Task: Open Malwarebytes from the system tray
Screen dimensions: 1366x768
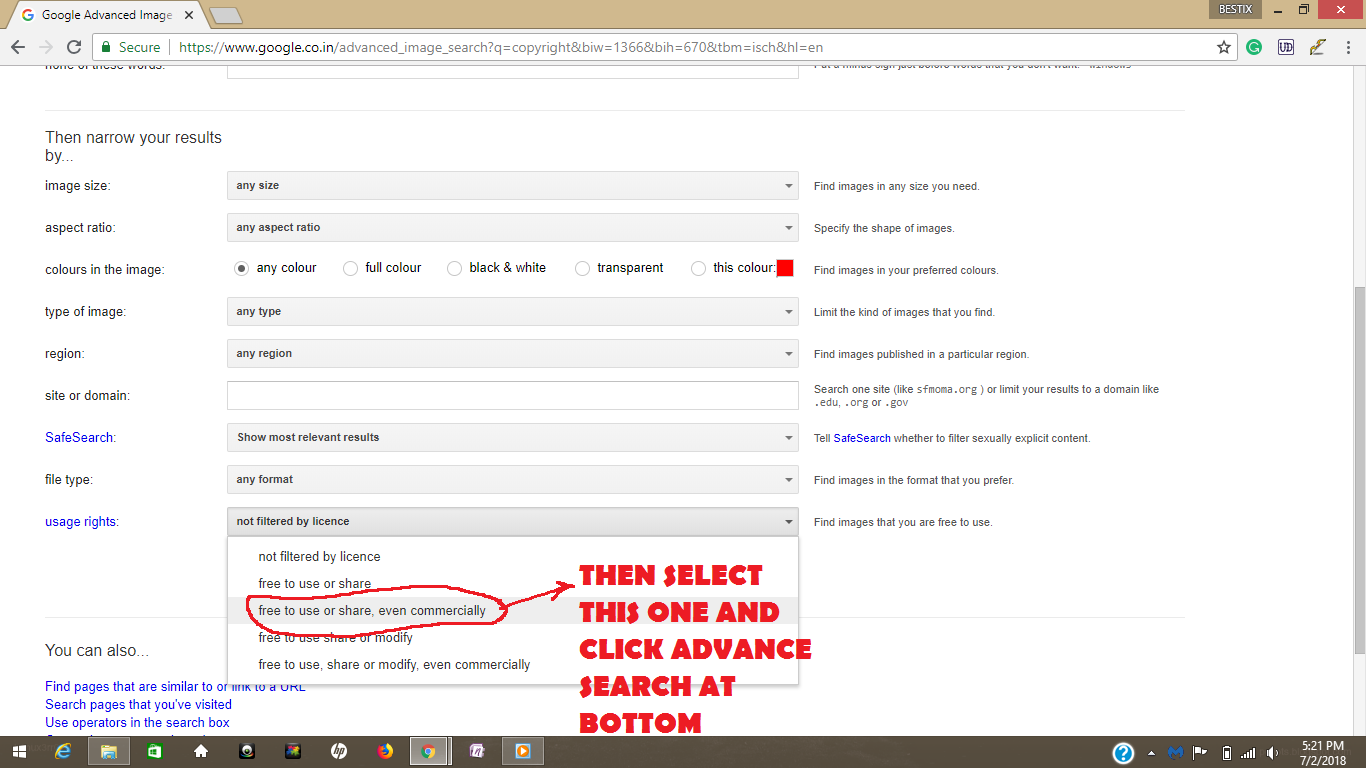Action: [x=1176, y=753]
